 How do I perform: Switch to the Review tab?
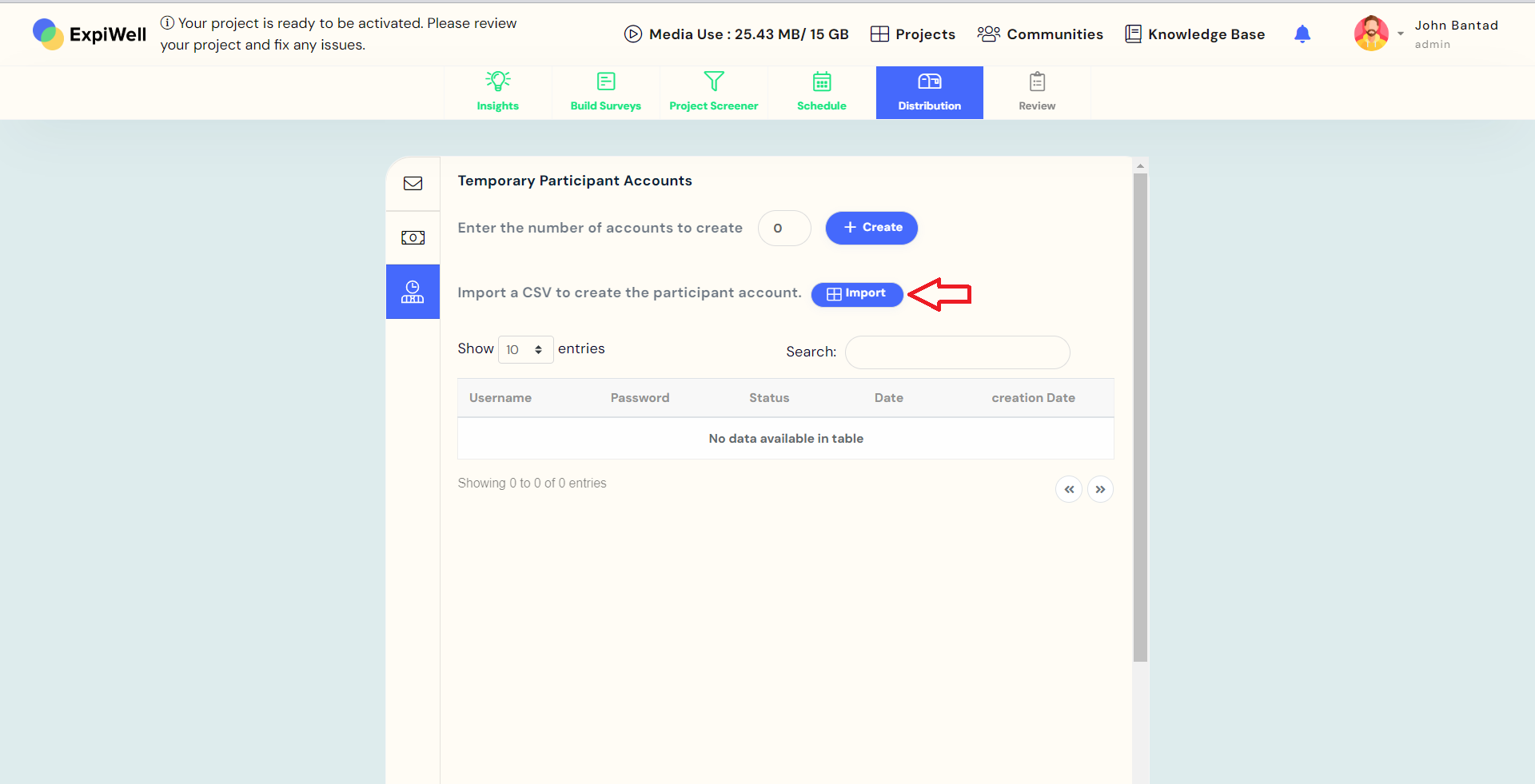pyautogui.click(x=1036, y=90)
